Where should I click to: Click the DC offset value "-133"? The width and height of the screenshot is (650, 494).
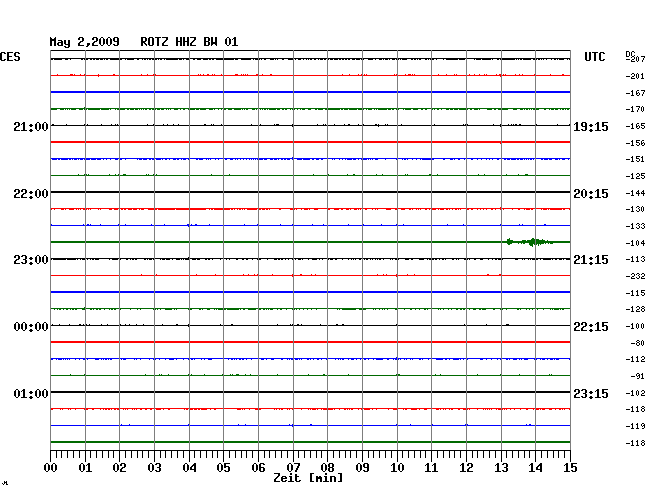[x=635, y=226]
